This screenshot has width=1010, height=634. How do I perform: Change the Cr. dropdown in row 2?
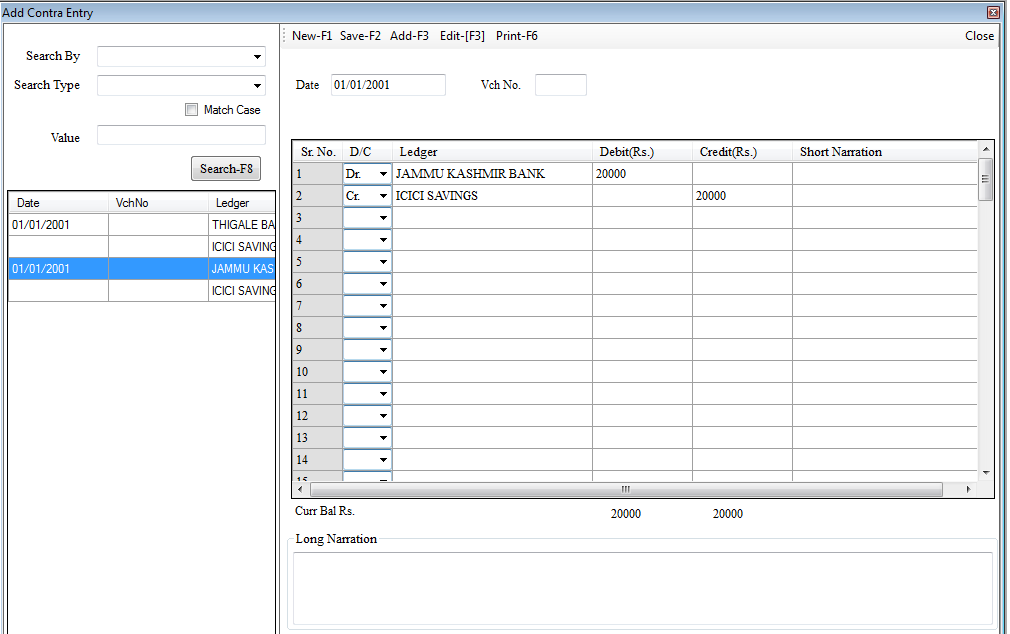(x=383, y=196)
